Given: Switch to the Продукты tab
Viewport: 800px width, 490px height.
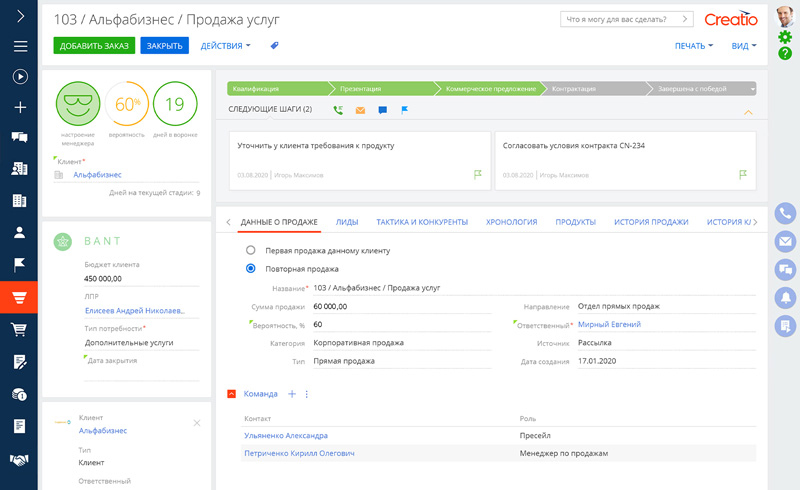Looking at the screenshot, I should click(x=576, y=222).
